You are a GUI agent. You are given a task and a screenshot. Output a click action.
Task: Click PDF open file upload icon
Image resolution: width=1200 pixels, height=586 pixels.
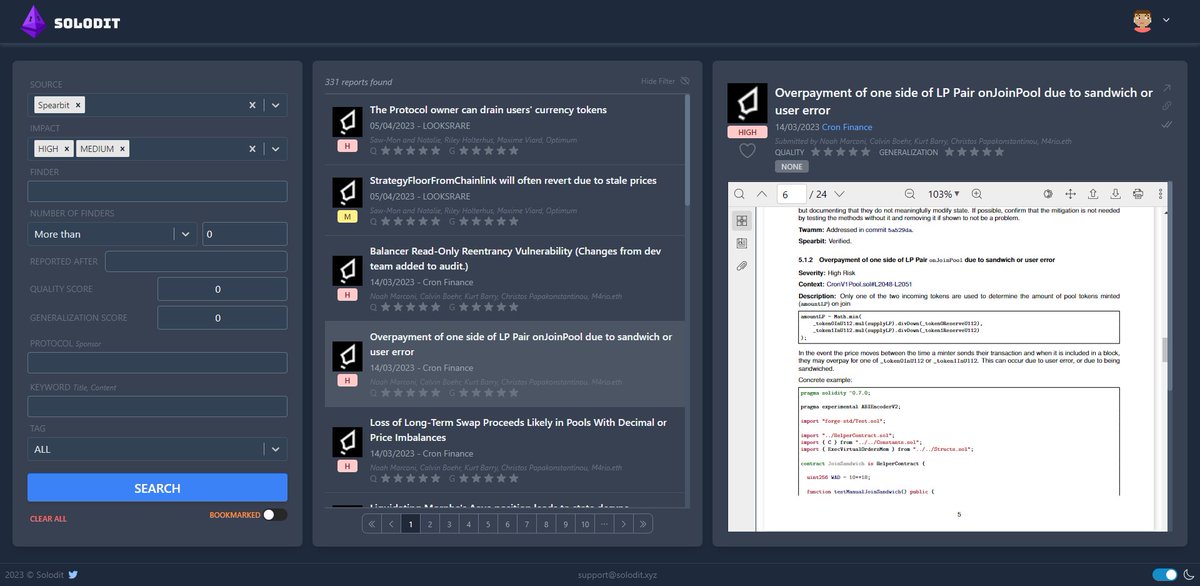point(1093,193)
